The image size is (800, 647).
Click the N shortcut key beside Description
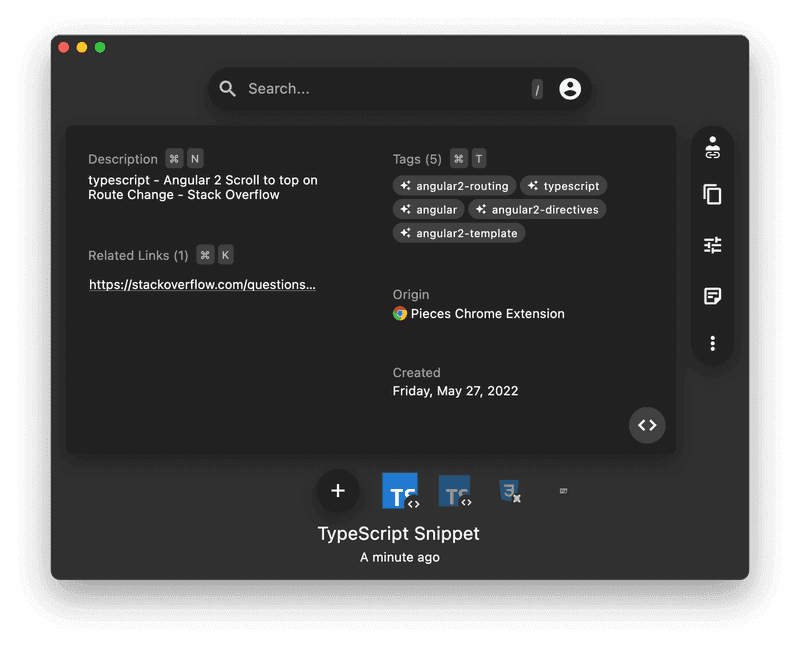pyautogui.click(x=195, y=159)
